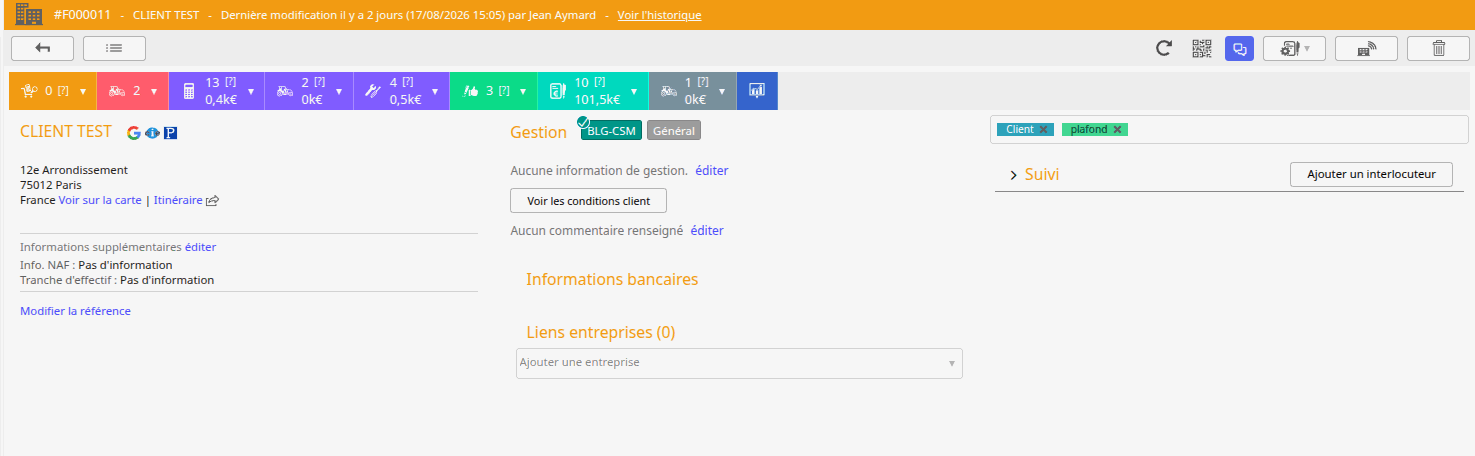Click the Informations bancaires heading
The image size is (1475, 456).
(x=612, y=279)
